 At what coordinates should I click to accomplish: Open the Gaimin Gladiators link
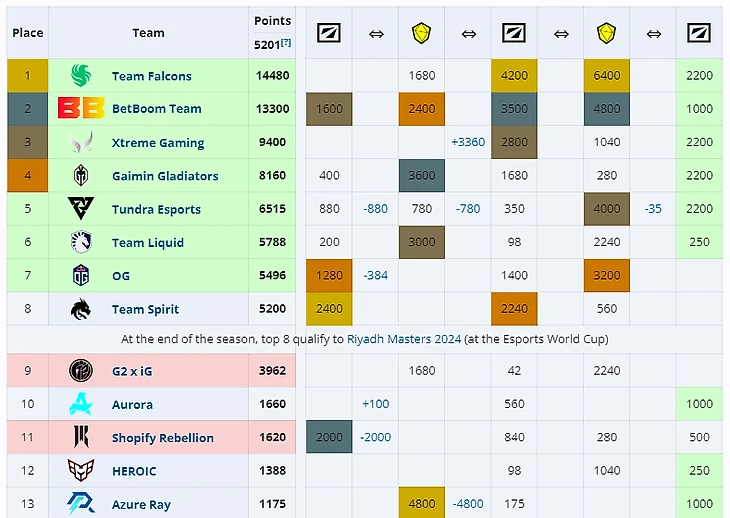coord(165,176)
